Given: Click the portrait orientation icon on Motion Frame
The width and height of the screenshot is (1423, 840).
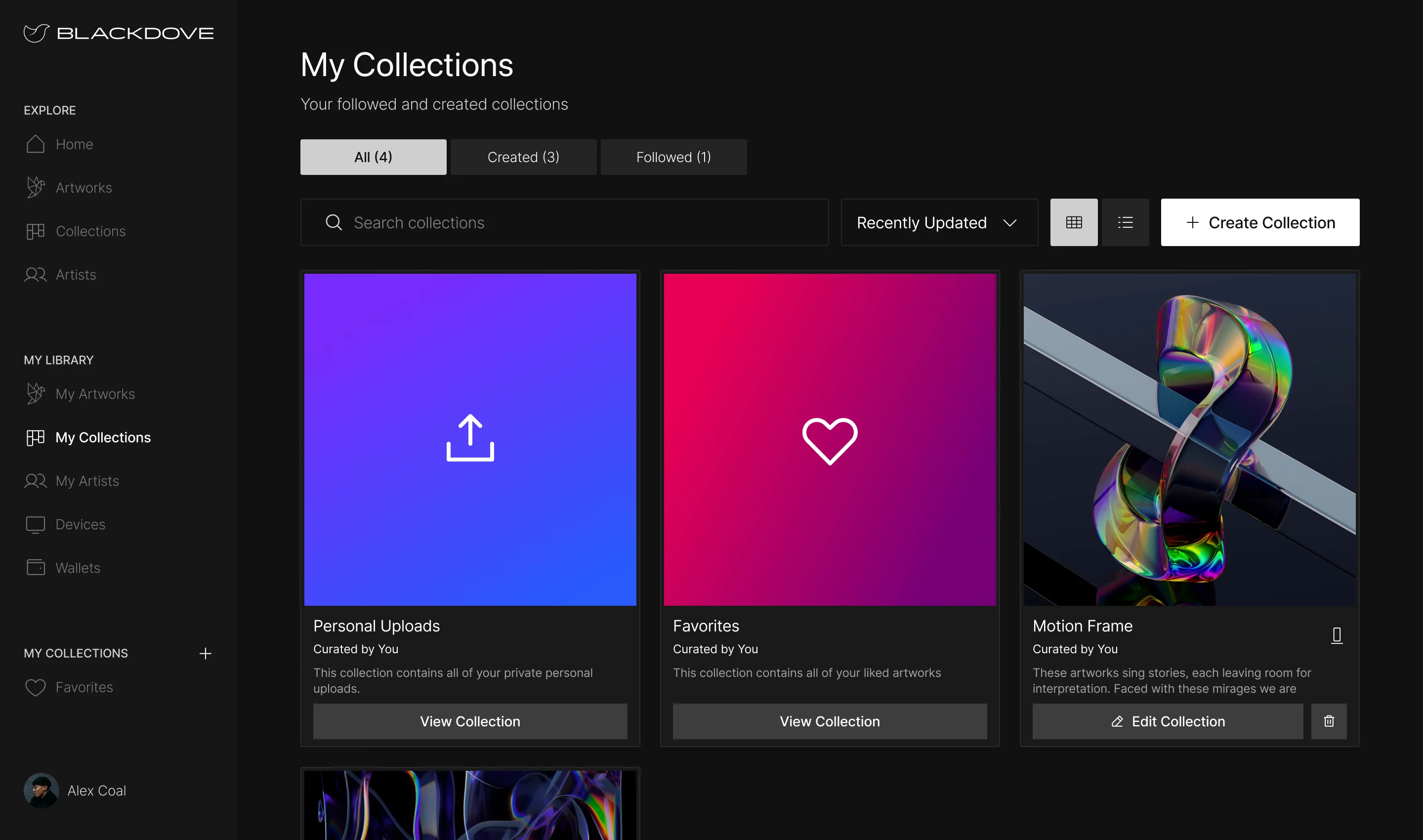Looking at the screenshot, I should point(1337,635).
